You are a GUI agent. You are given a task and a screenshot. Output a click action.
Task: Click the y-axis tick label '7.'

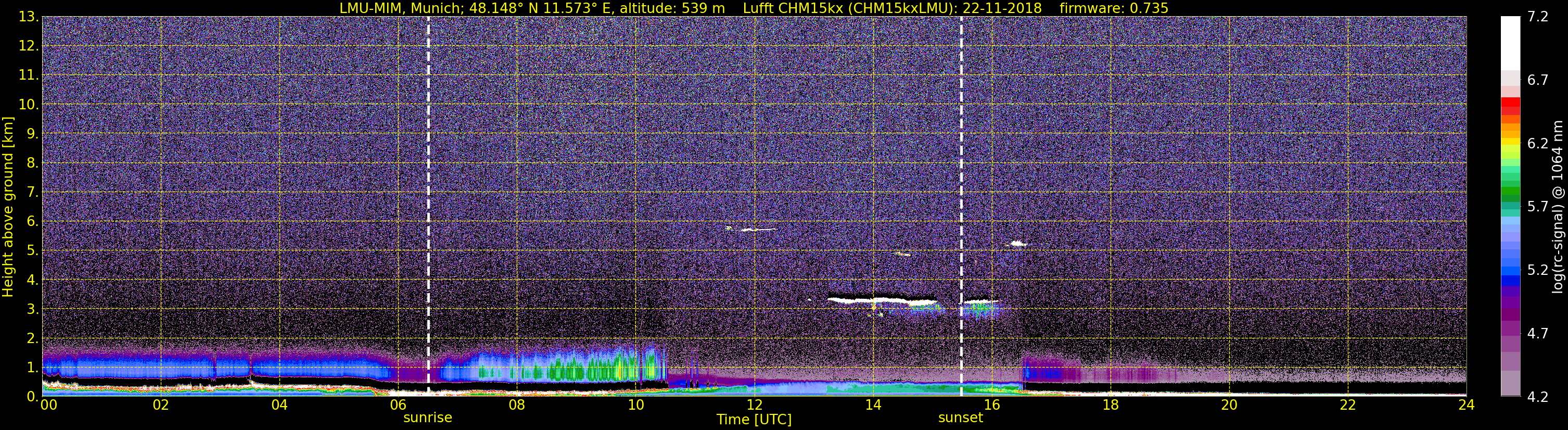(x=32, y=193)
